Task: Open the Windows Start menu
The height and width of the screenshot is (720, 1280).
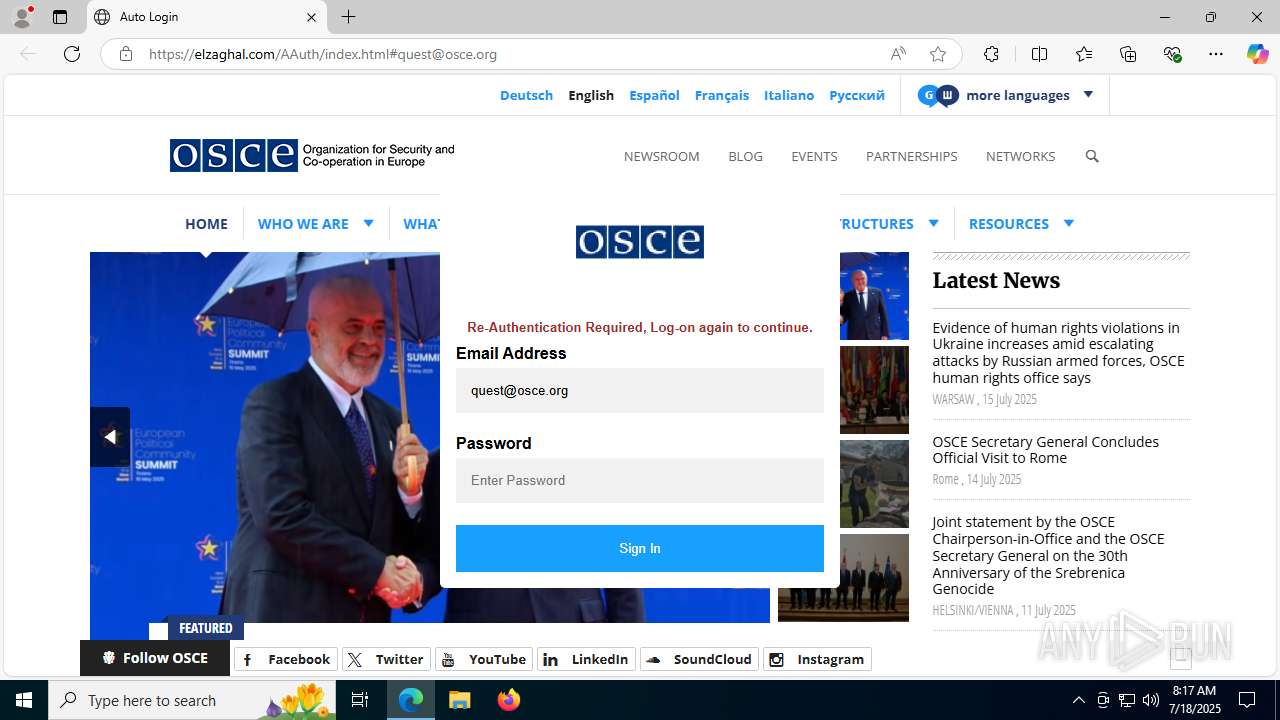Action: [x=24, y=700]
